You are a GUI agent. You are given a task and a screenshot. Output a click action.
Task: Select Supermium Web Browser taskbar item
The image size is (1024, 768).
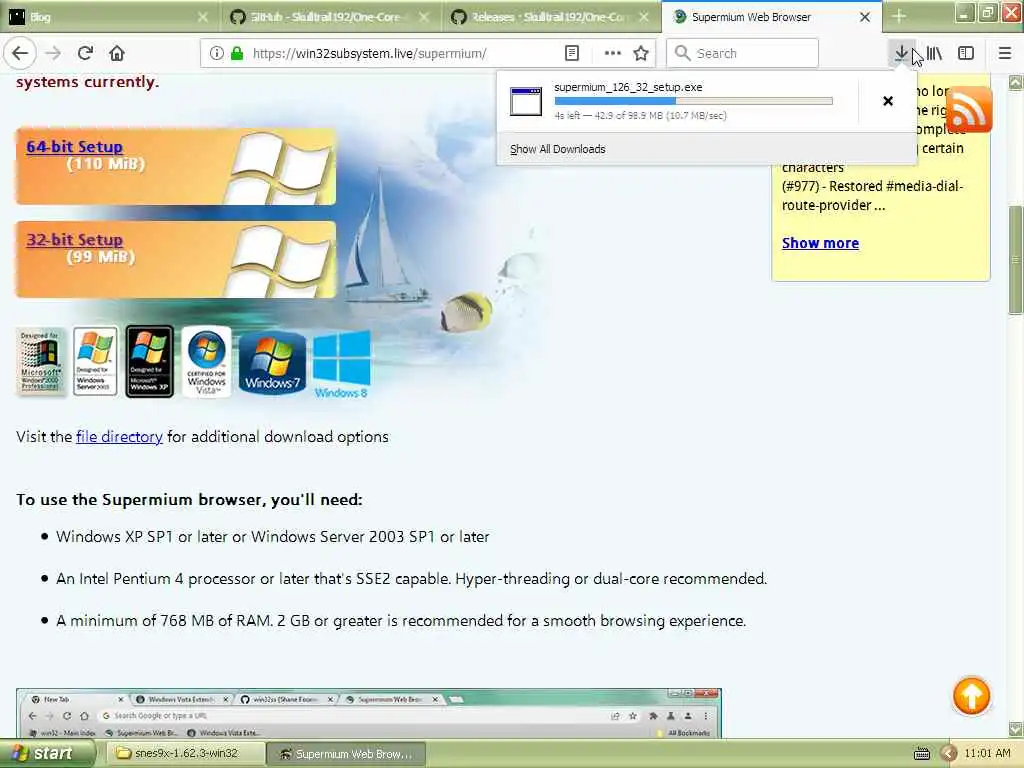point(346,754)
